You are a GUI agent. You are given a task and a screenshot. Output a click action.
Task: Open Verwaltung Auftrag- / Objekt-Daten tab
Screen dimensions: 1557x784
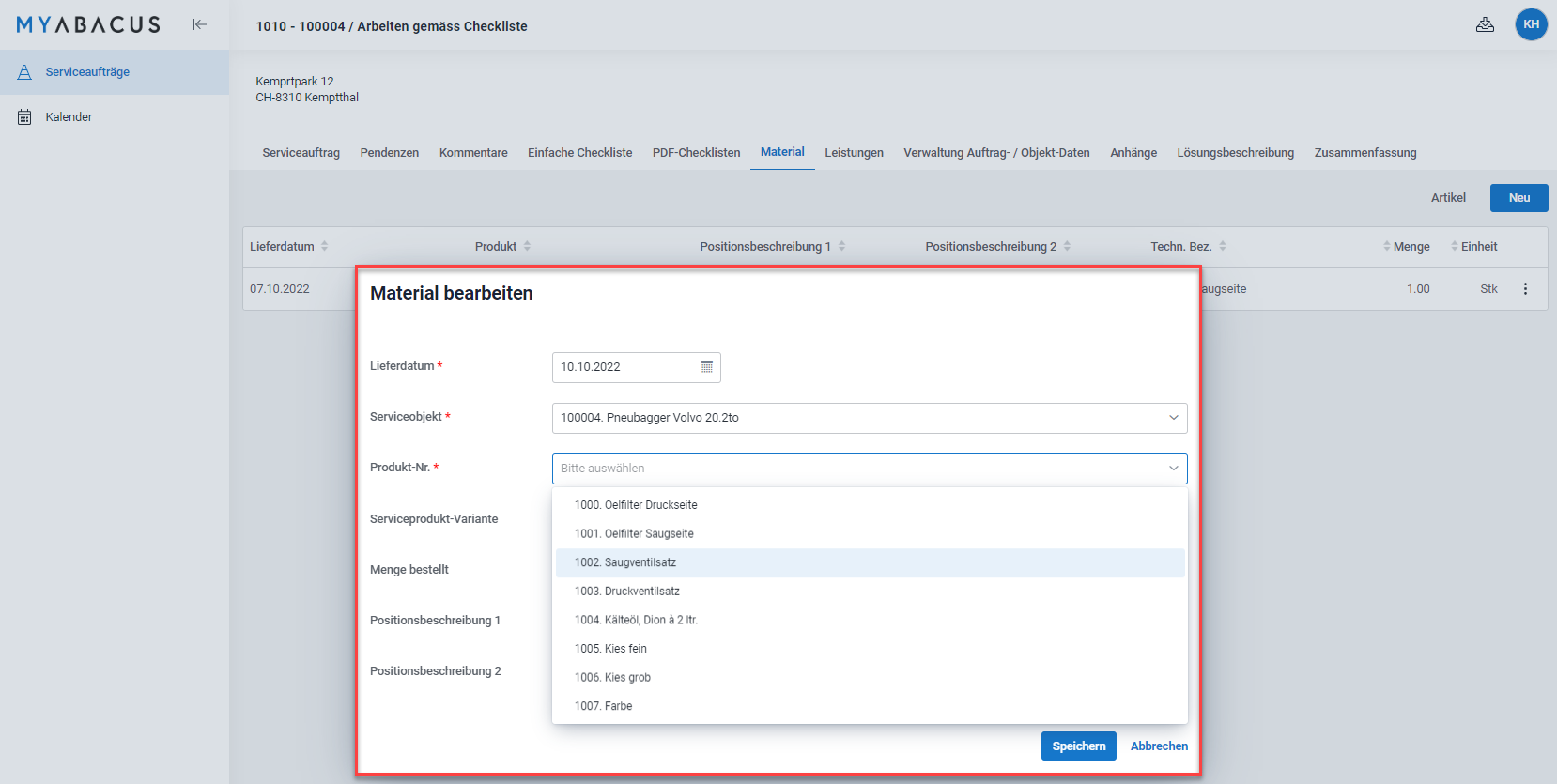click(x=996, y=153)
